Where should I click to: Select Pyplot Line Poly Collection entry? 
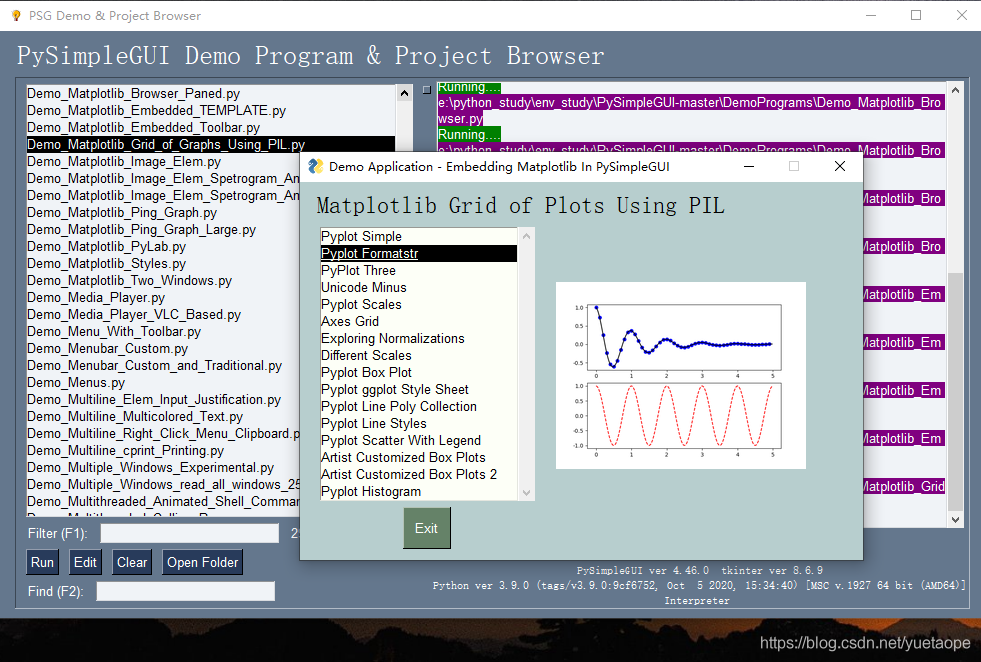(419, 406)
